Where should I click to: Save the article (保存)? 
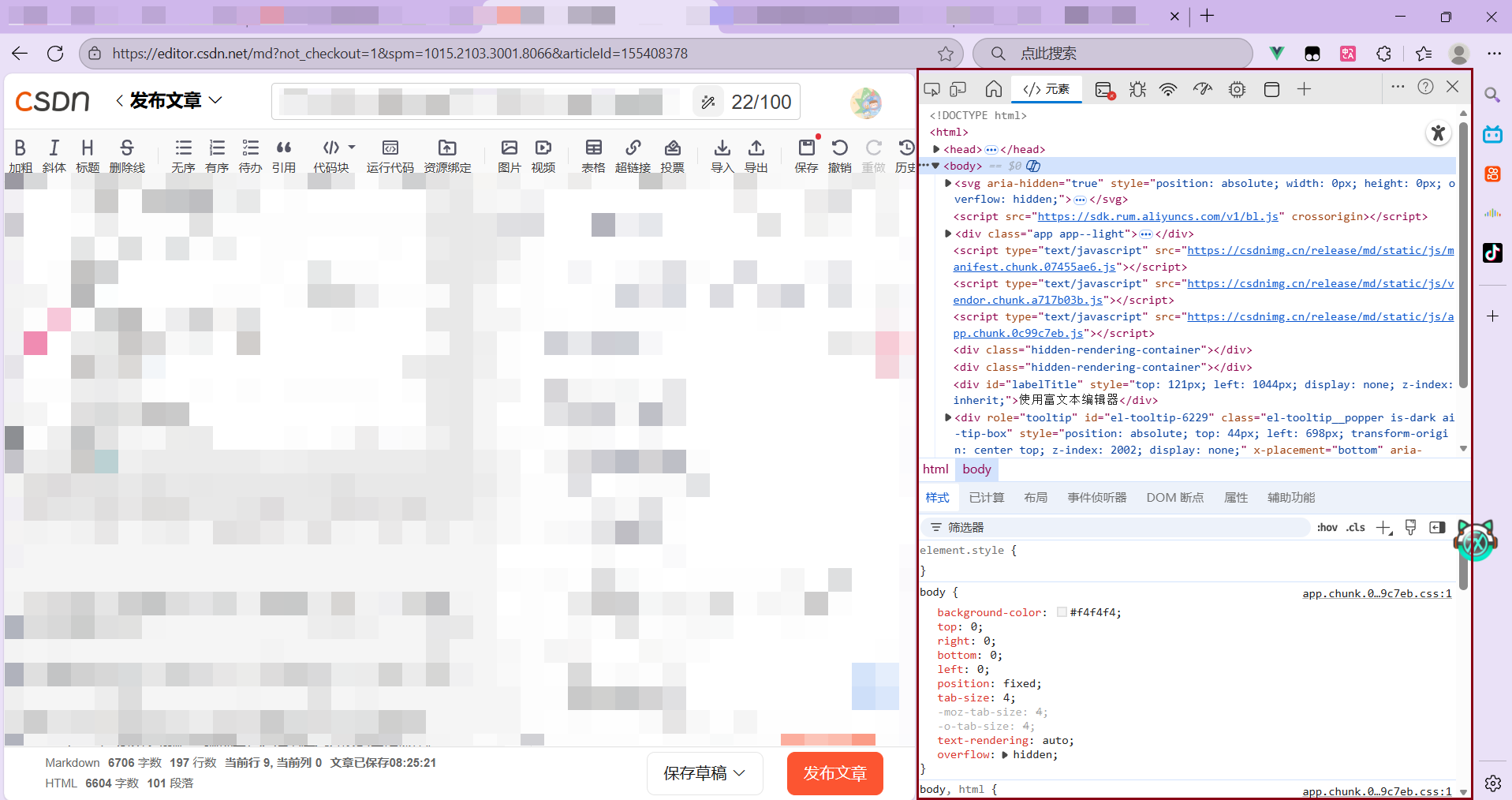point(806,155)
